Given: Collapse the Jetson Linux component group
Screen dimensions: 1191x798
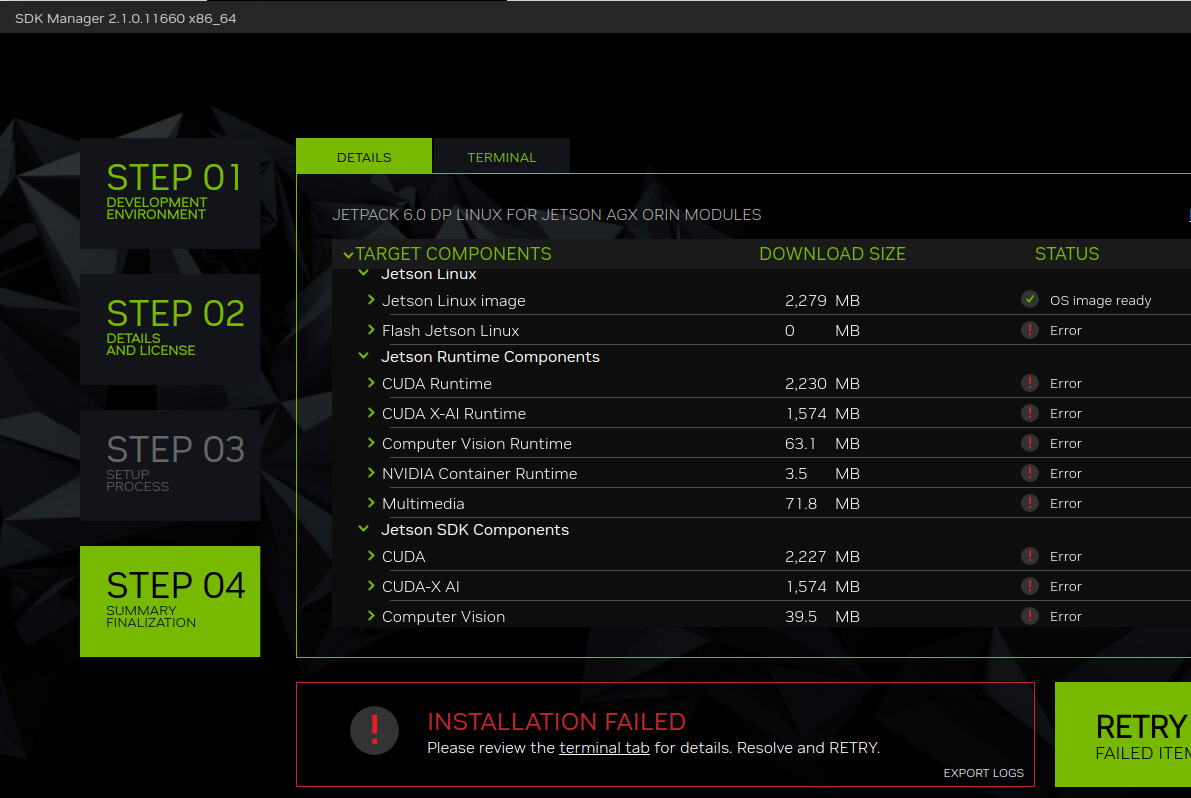Looking at the screenshot, I should coord(364,273).
